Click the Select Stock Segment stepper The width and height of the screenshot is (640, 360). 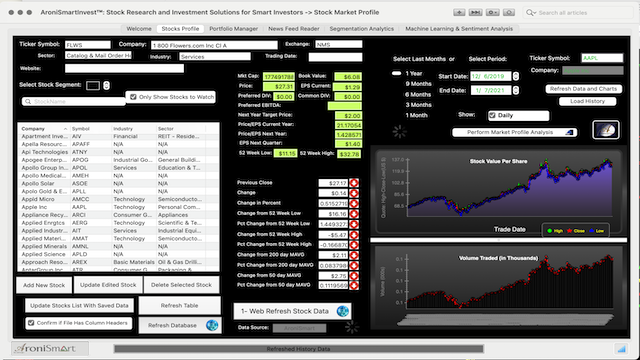107,85
